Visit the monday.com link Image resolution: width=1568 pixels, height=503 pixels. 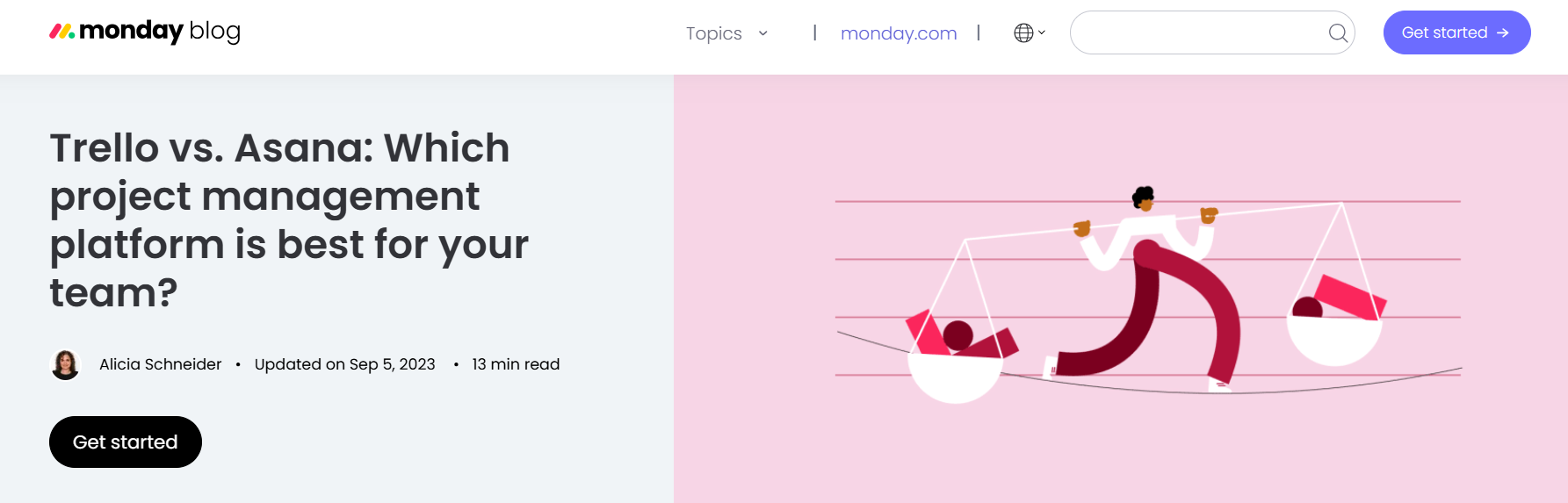[899, 33]
